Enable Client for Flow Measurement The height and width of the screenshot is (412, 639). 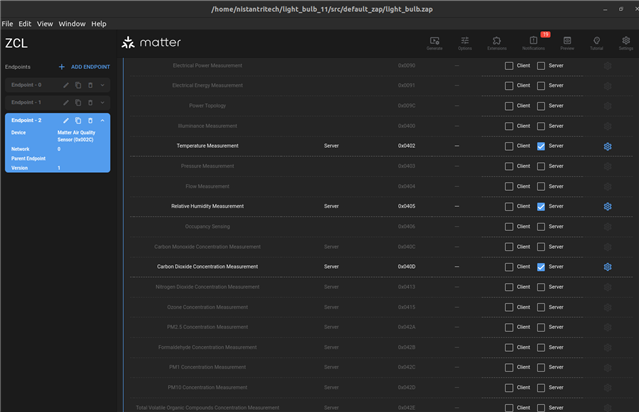tap(509, 186)
